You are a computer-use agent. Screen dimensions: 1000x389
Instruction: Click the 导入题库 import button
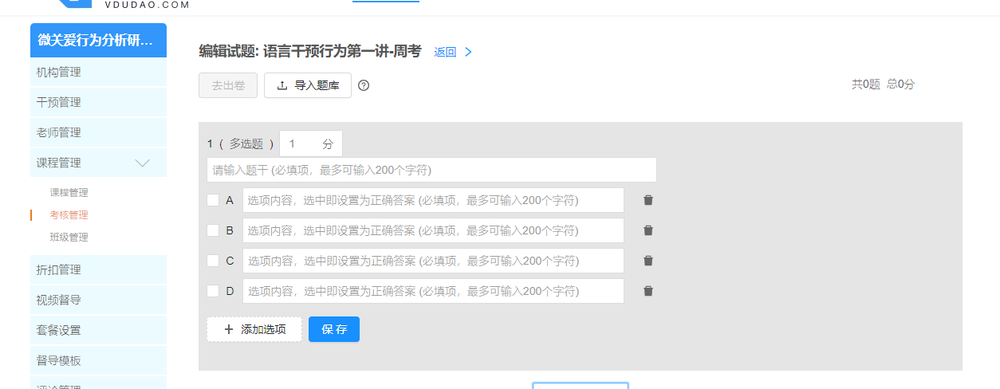click(308, 85)
